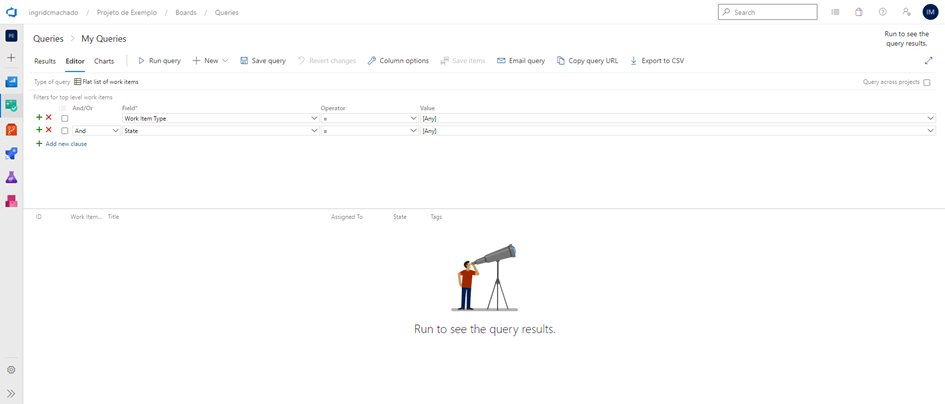Viewport: 945px width, 404px height.
Task: Sort by State column header
Action: (x=400, y=216)
